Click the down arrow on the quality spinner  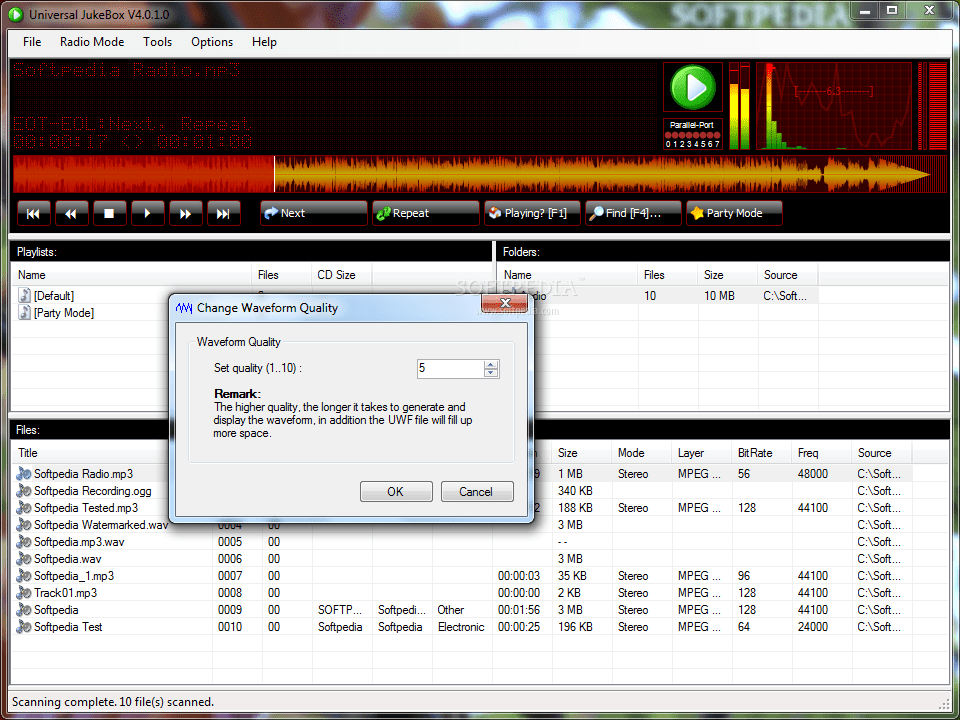click(x=490, y=373)
